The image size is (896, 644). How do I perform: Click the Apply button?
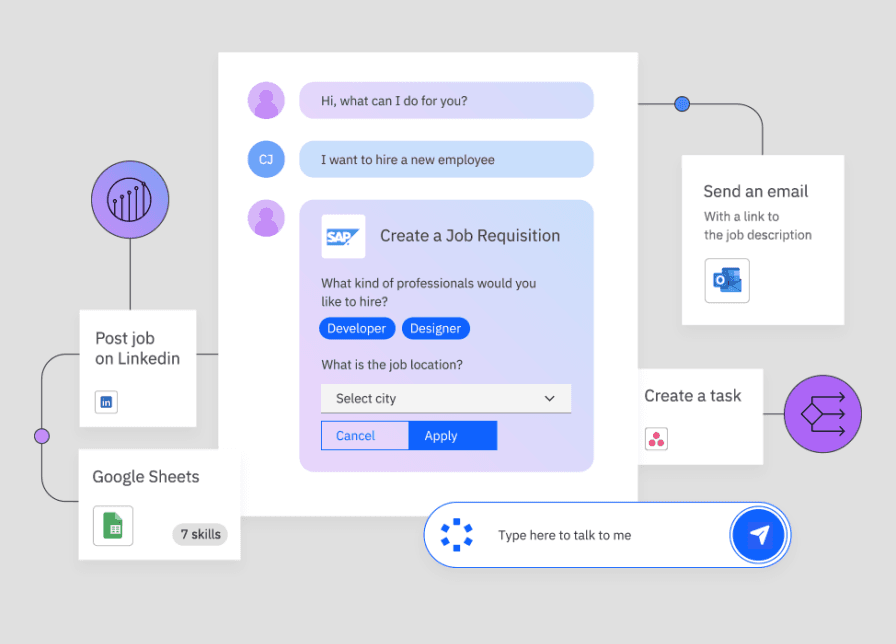(x=452, y=436)
